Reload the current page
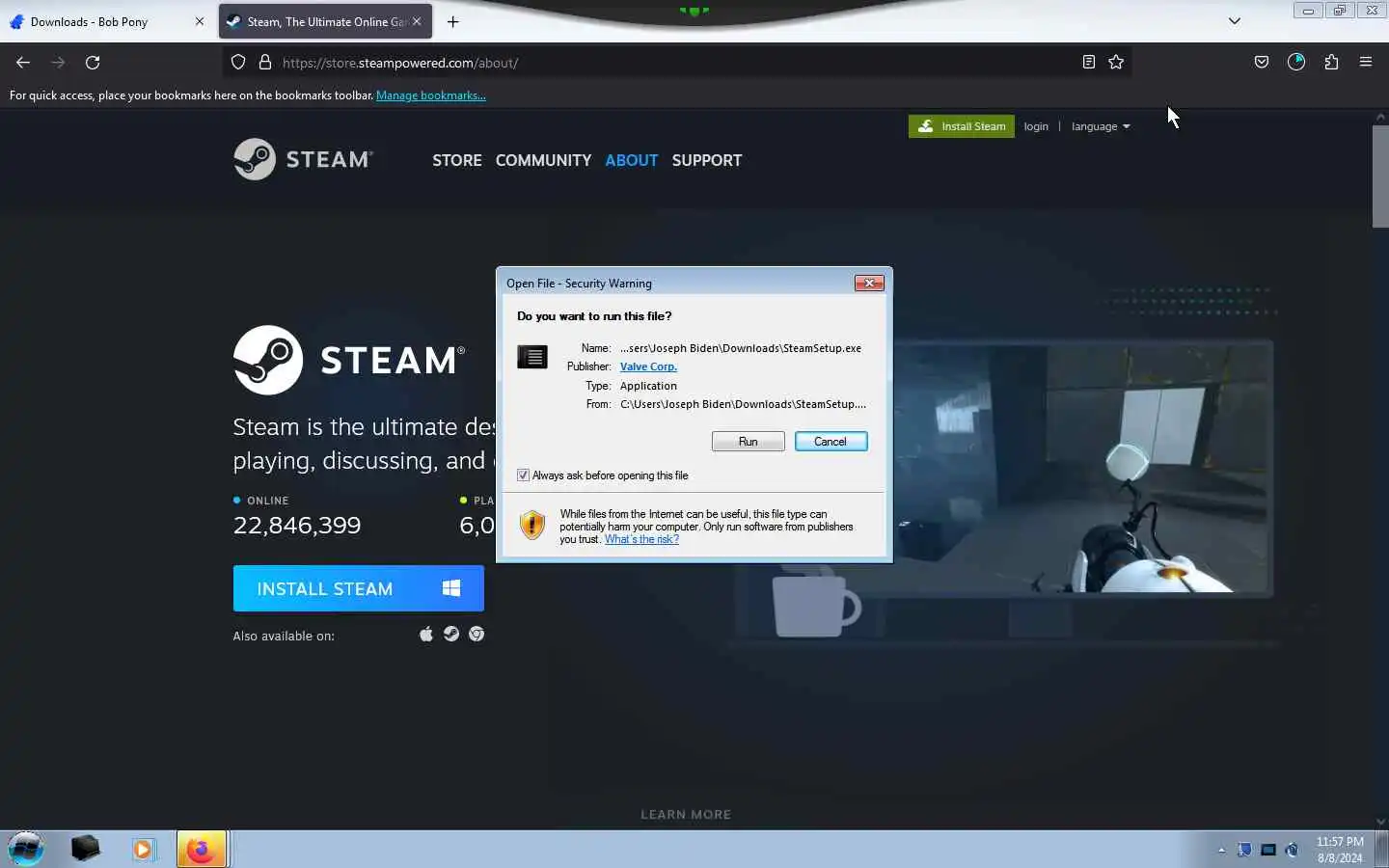 coord(93,63)
